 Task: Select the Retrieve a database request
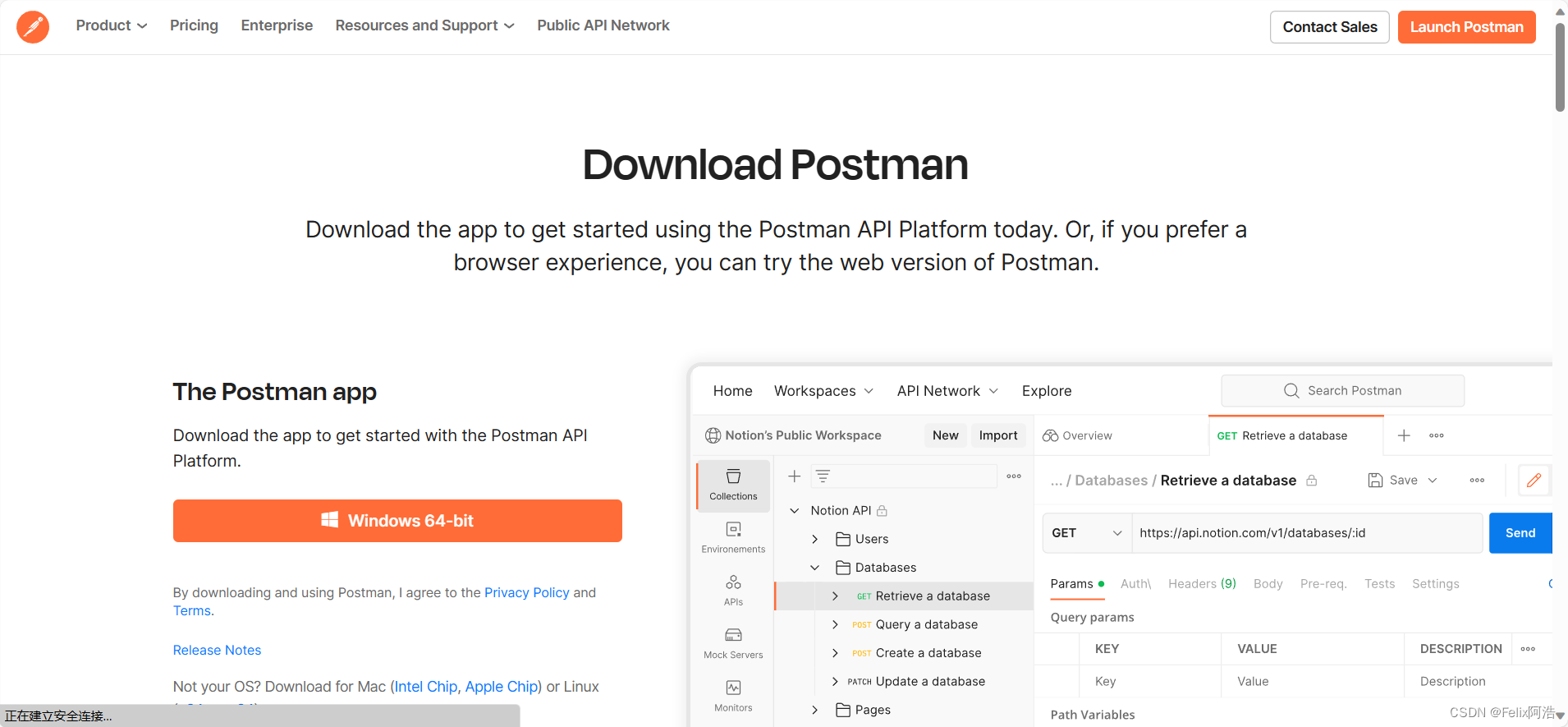[x=904, y=596]
